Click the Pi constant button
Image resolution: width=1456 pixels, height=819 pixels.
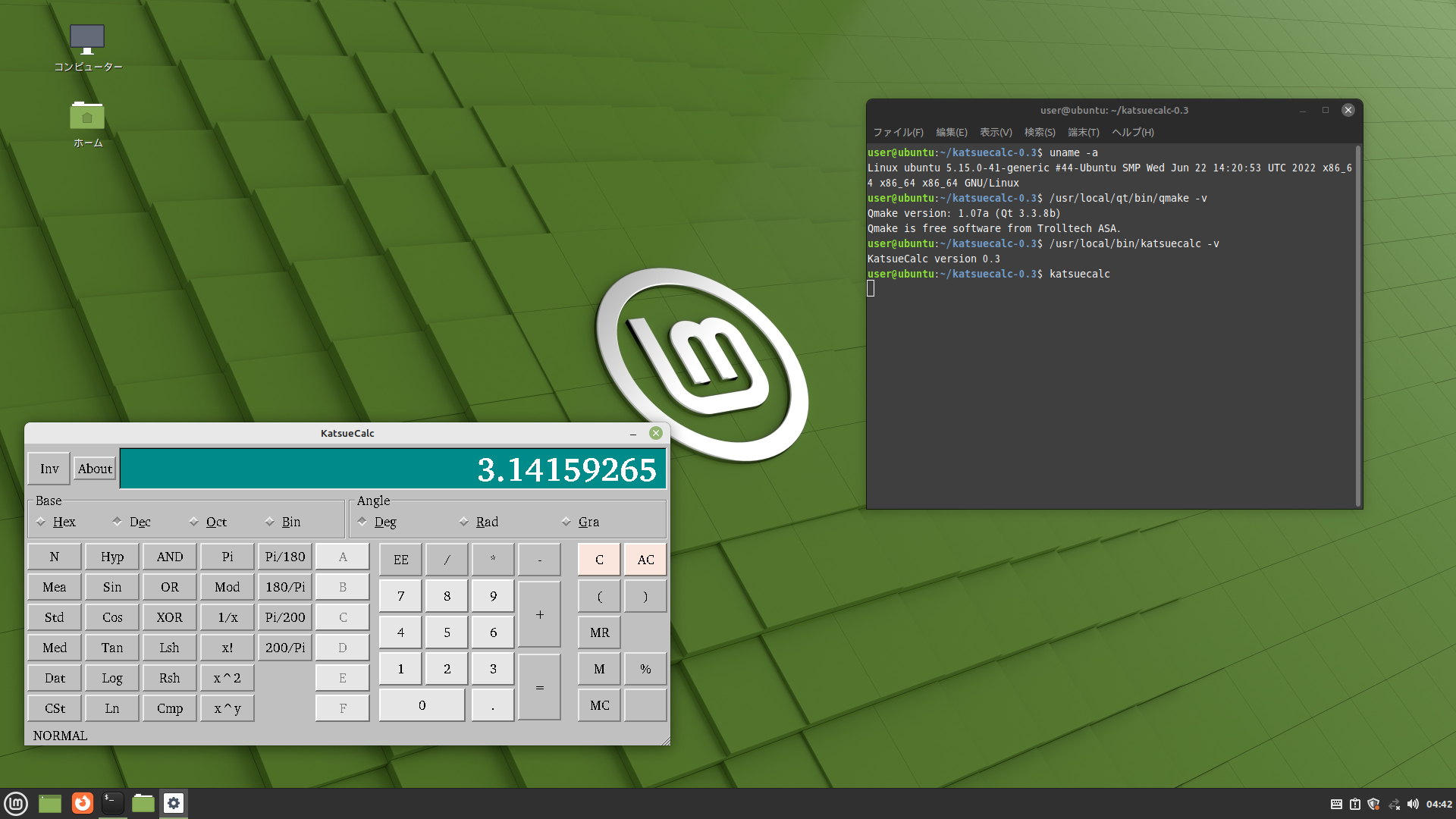227,557
